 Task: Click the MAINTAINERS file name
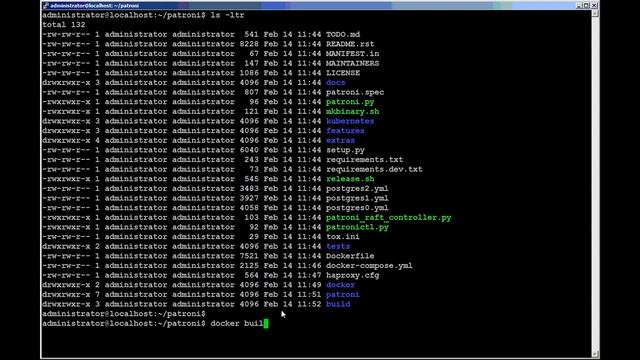pos(352,64)
